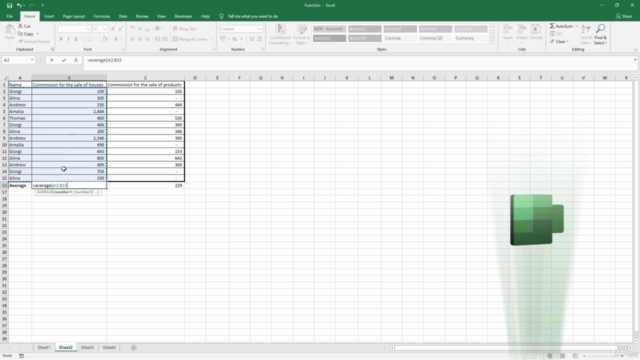The width and height of the screenshot is (640, 360).
Task: Confirm formula with the checkmark button
Action: pyautogui.click(x=64, y=60)
